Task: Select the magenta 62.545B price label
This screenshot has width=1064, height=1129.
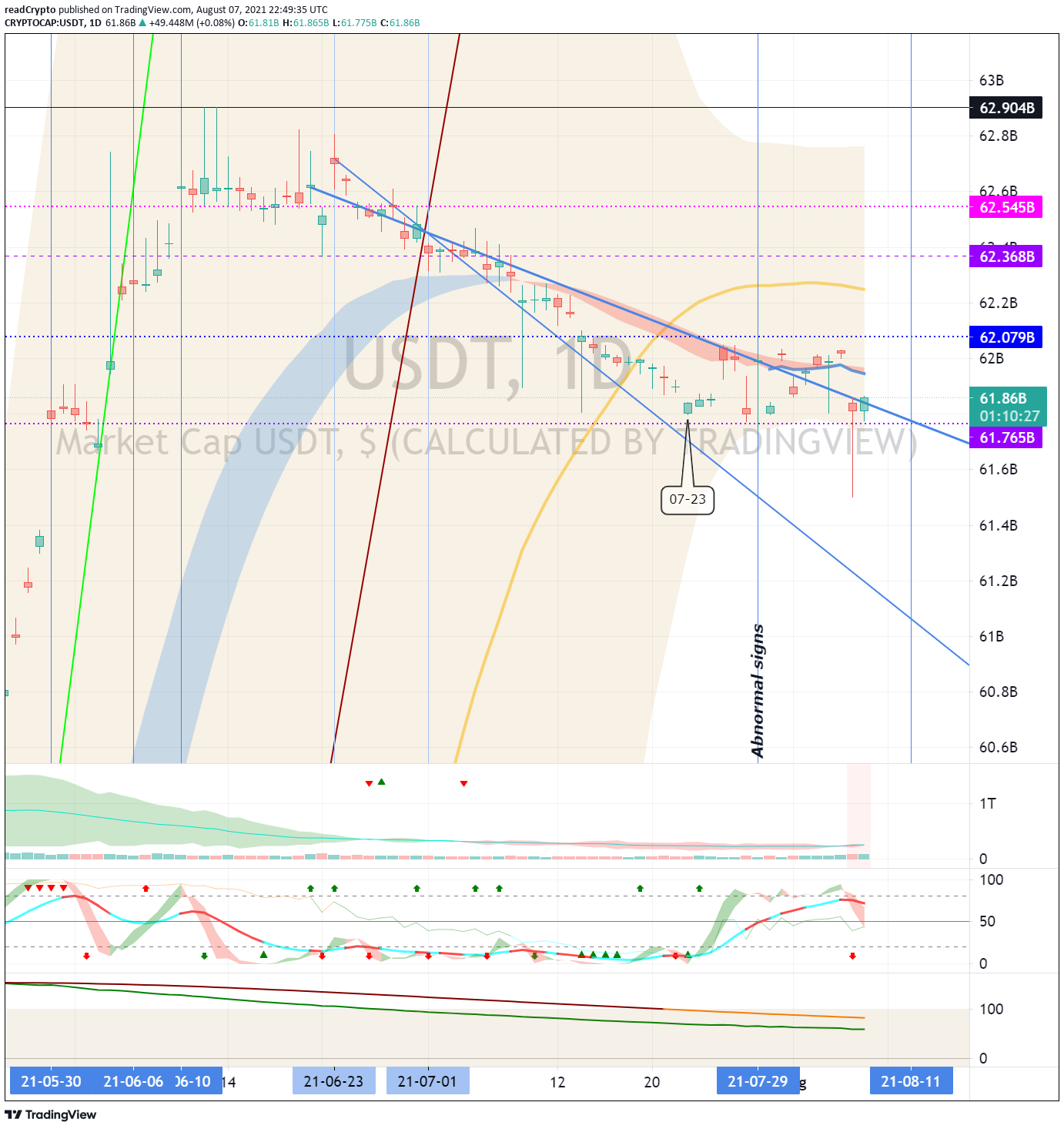Action: click(1005, 207)
